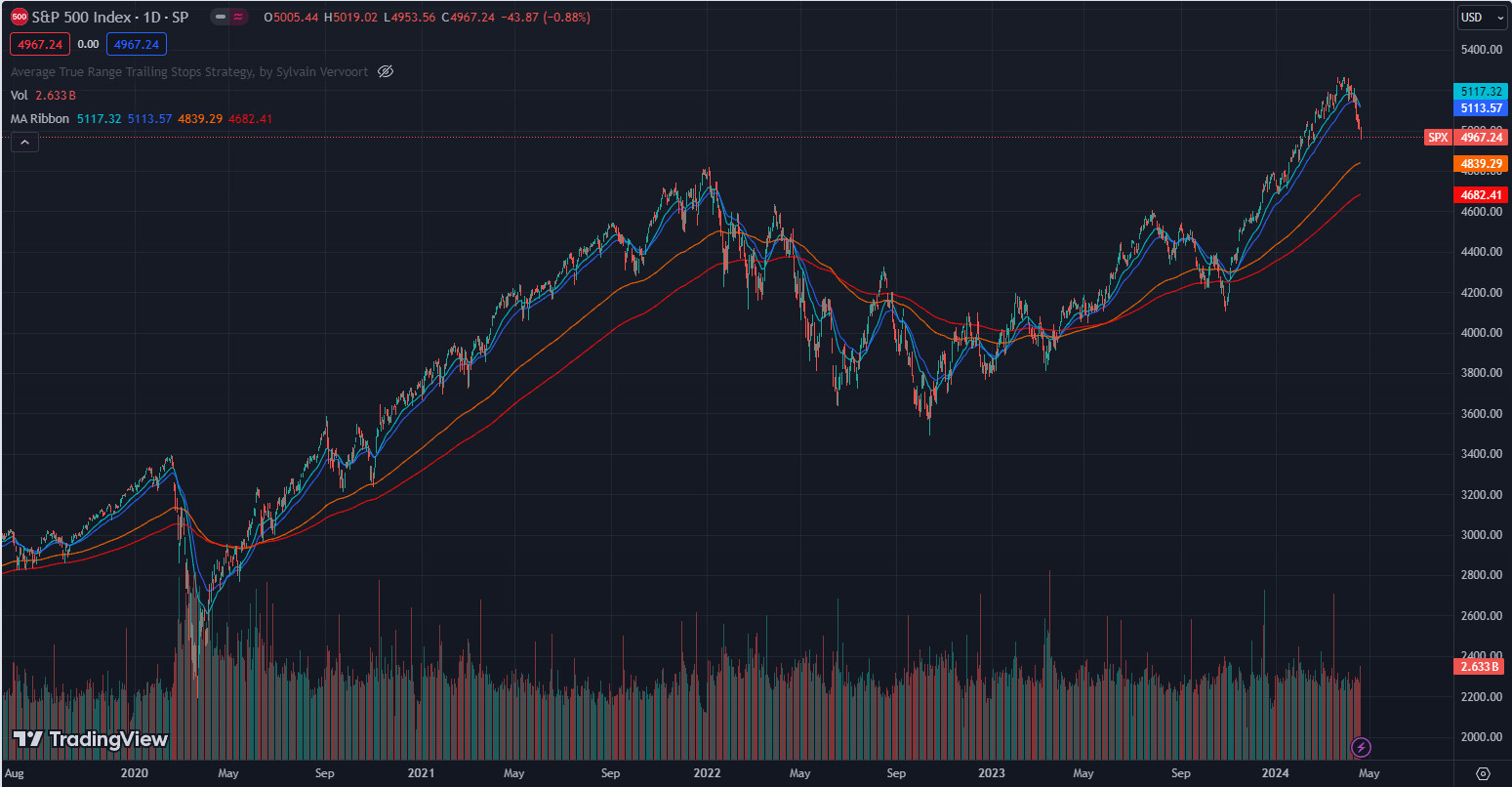Click the red 4682.41 price axis label

point(1480,194)
